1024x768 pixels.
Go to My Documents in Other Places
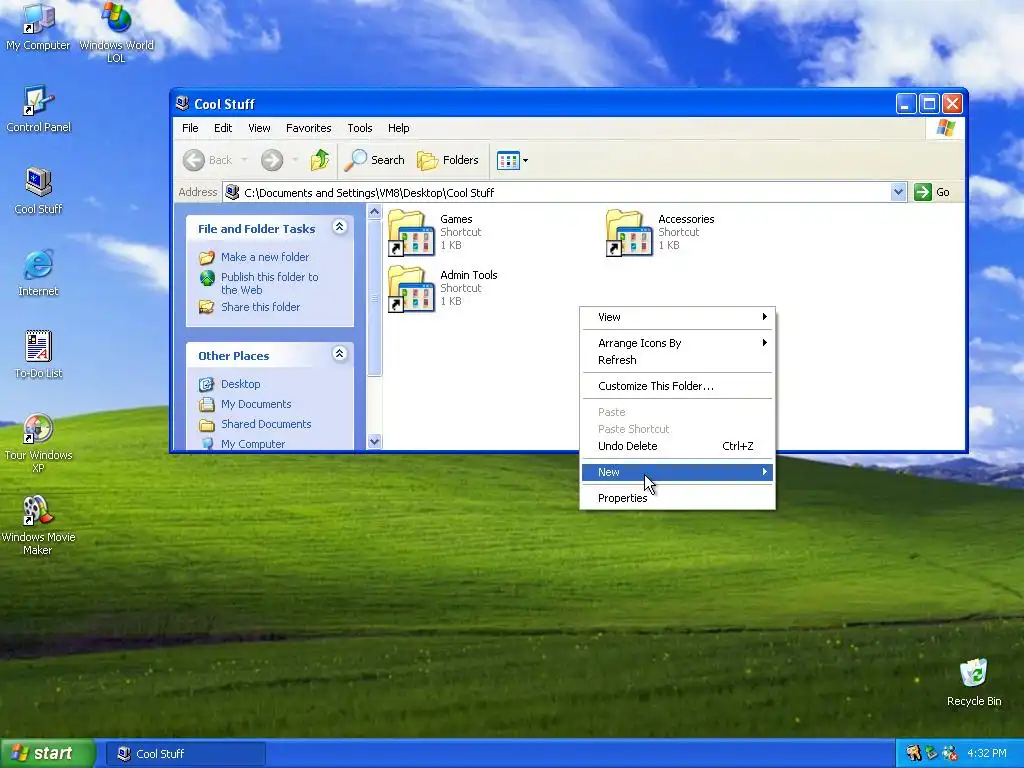click(256, 404)
